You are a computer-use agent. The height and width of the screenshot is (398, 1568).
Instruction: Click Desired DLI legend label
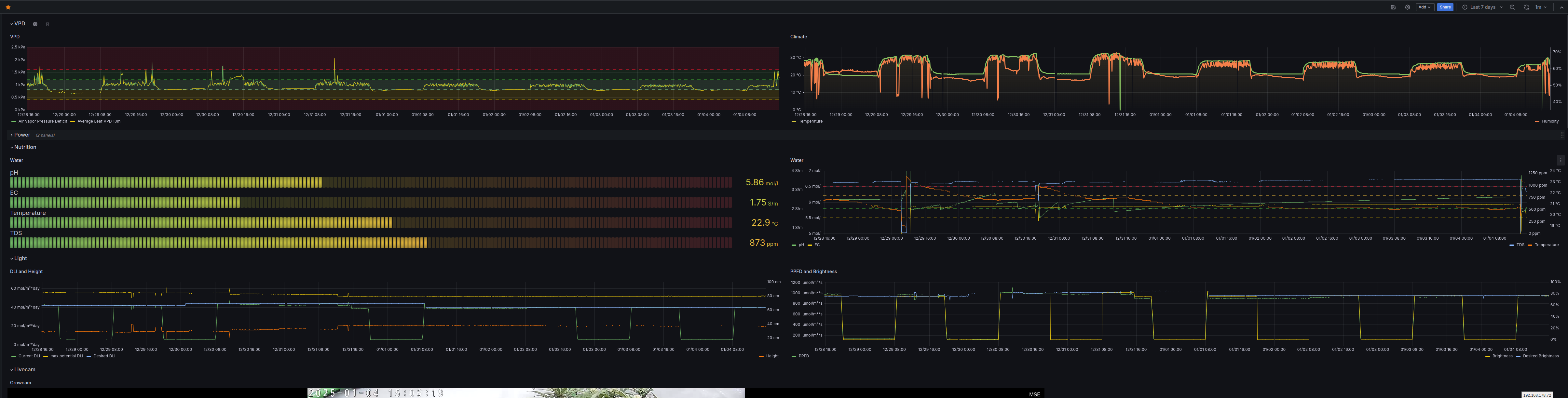pos(104,356)
